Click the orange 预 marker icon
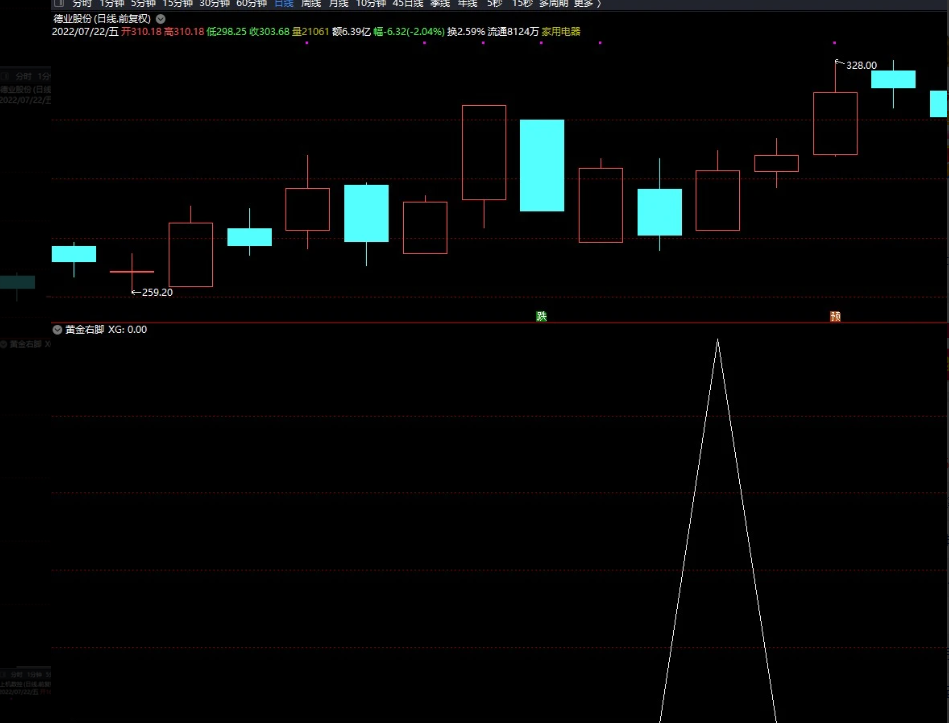 (x=835, y=316)
